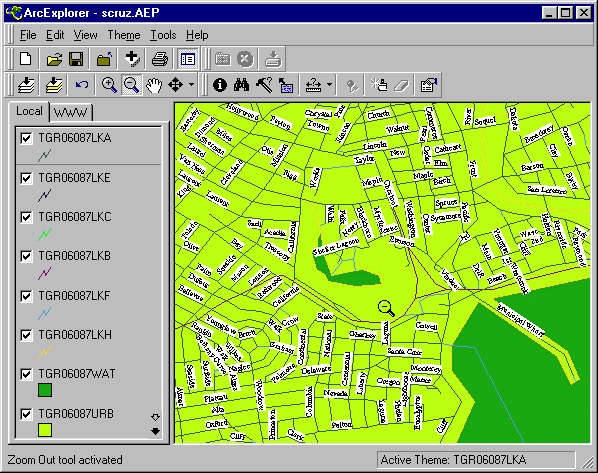
Task: Switch to the WWW tab
Action: coord(71,113)
